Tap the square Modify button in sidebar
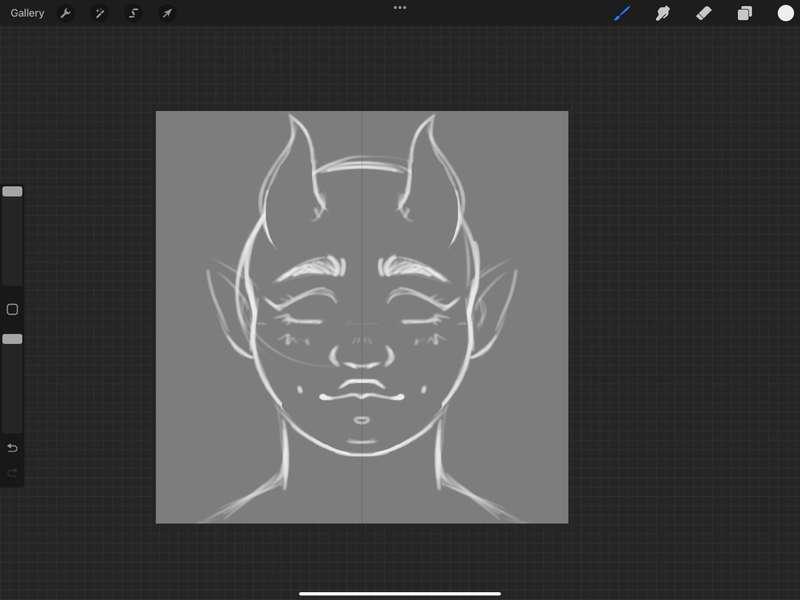 click(x=12, y=309)
